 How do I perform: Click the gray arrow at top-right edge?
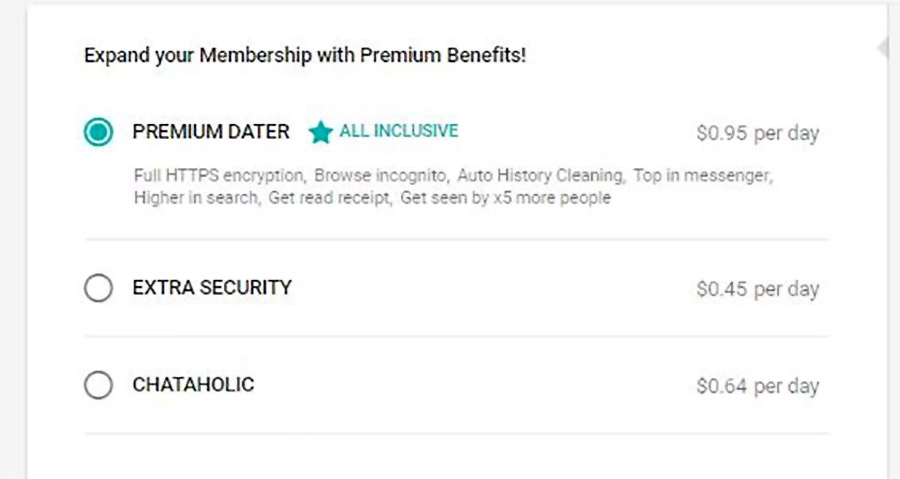882,48
